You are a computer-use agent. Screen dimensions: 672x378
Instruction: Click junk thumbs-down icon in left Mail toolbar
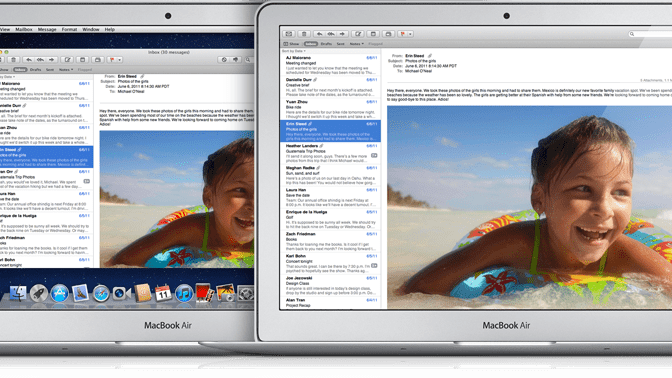coord(235,60)
